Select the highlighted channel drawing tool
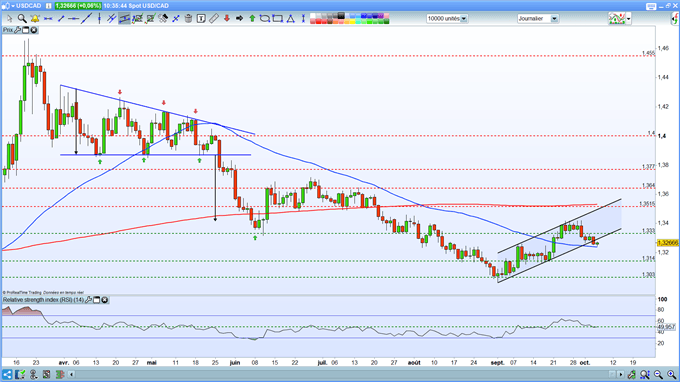The image size is (680, 382). pyautogui.click(x=124, y=19)
